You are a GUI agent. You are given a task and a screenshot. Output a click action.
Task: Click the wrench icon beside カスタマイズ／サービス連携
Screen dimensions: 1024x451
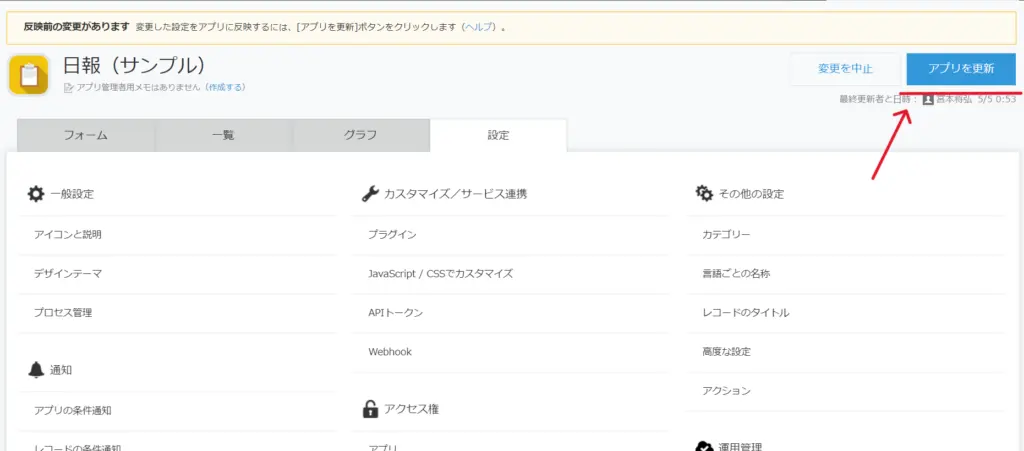[369, 194]
